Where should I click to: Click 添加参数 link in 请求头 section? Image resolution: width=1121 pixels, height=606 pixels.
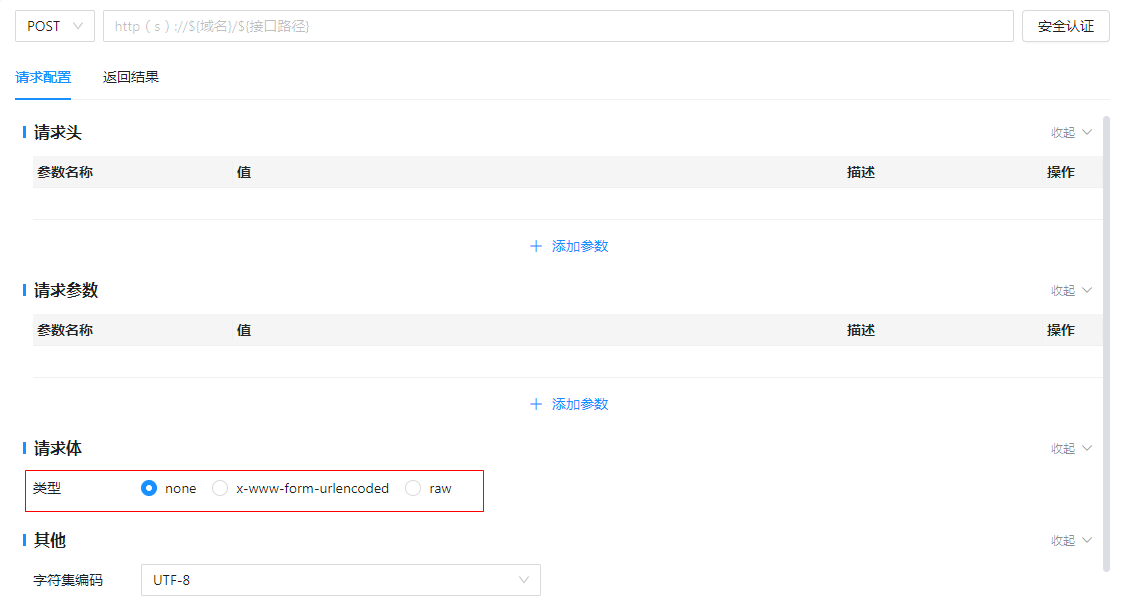pos(580,246)
